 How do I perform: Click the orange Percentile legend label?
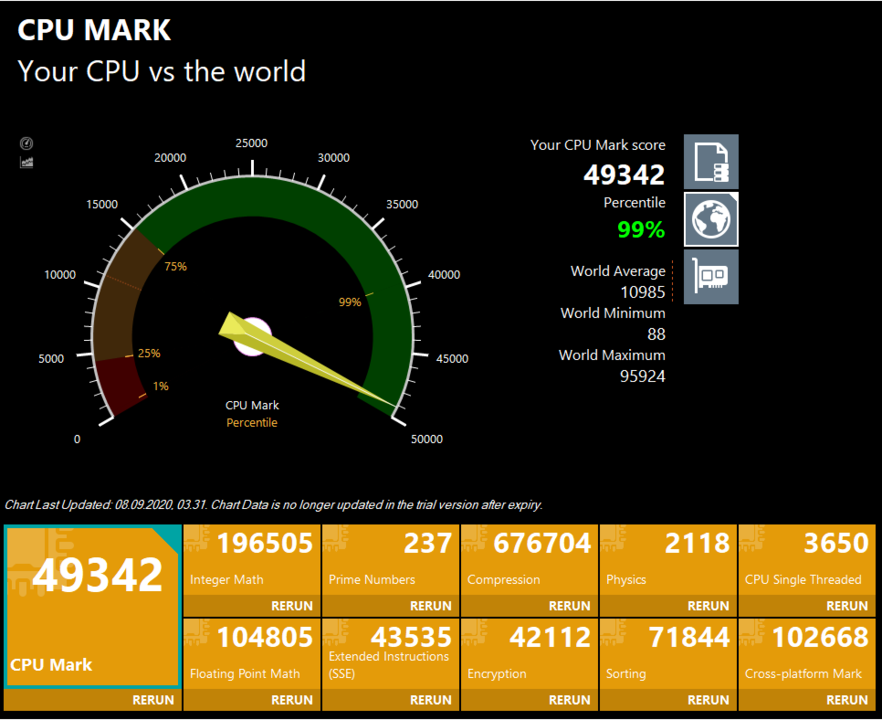tap(252, 422)
